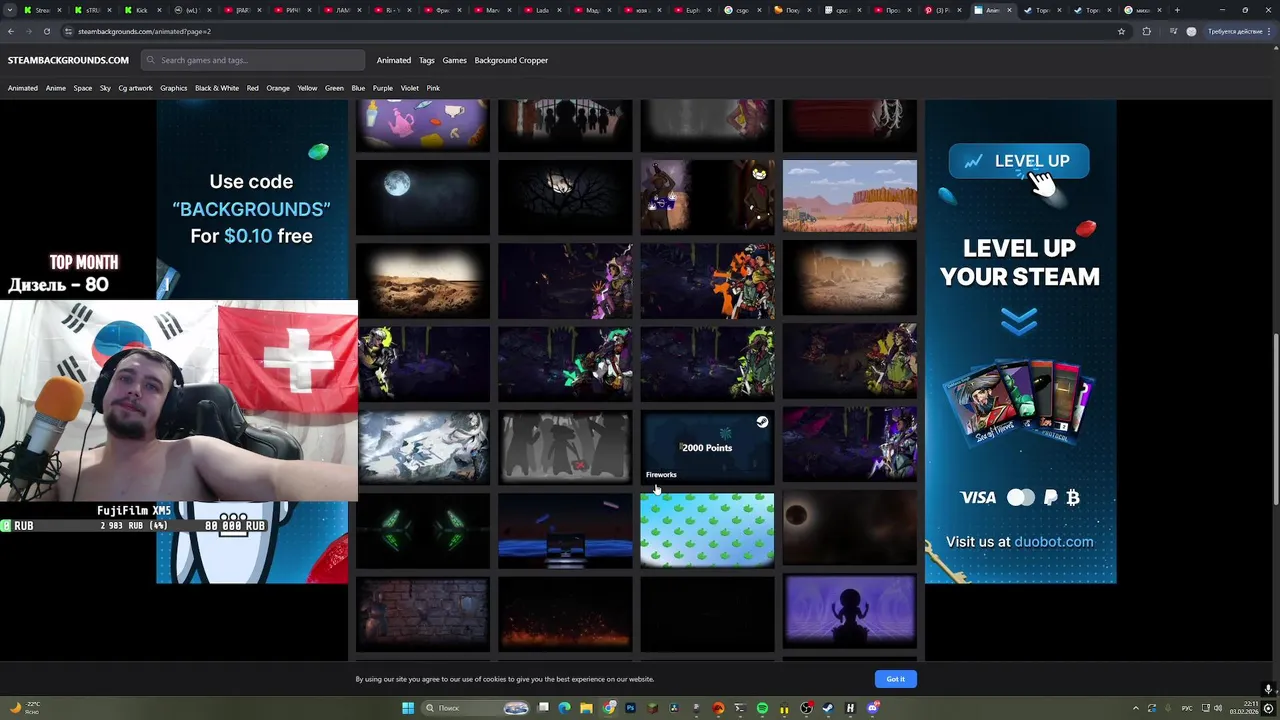Bookmark this page with the star icon
This screenshot has height=720, width=1280.
(x=1121, y=31)
